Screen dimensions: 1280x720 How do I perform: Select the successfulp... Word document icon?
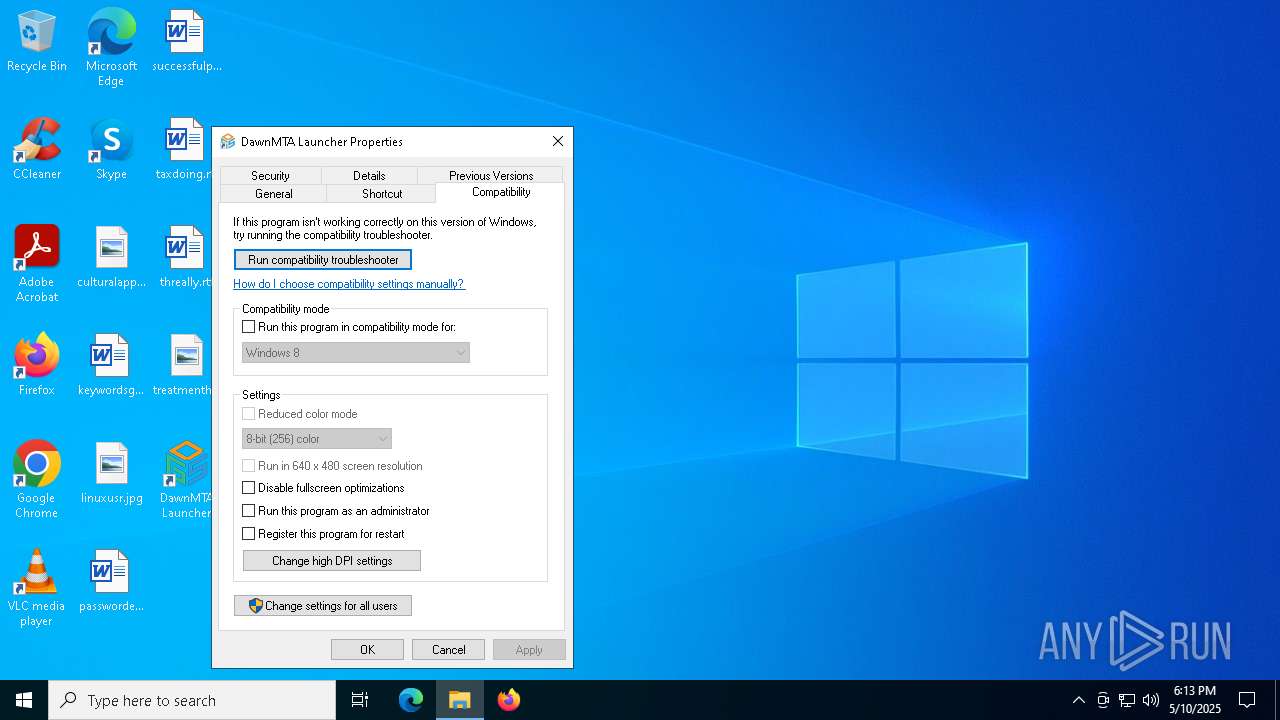(186, 42)
